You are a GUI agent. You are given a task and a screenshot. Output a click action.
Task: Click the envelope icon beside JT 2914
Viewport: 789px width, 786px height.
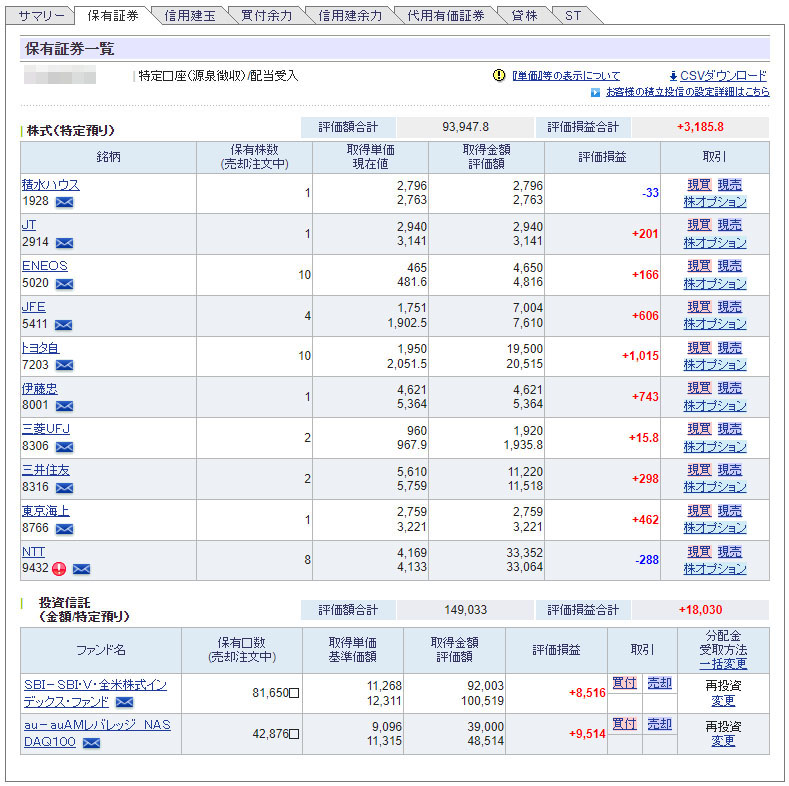pos(64,243)
